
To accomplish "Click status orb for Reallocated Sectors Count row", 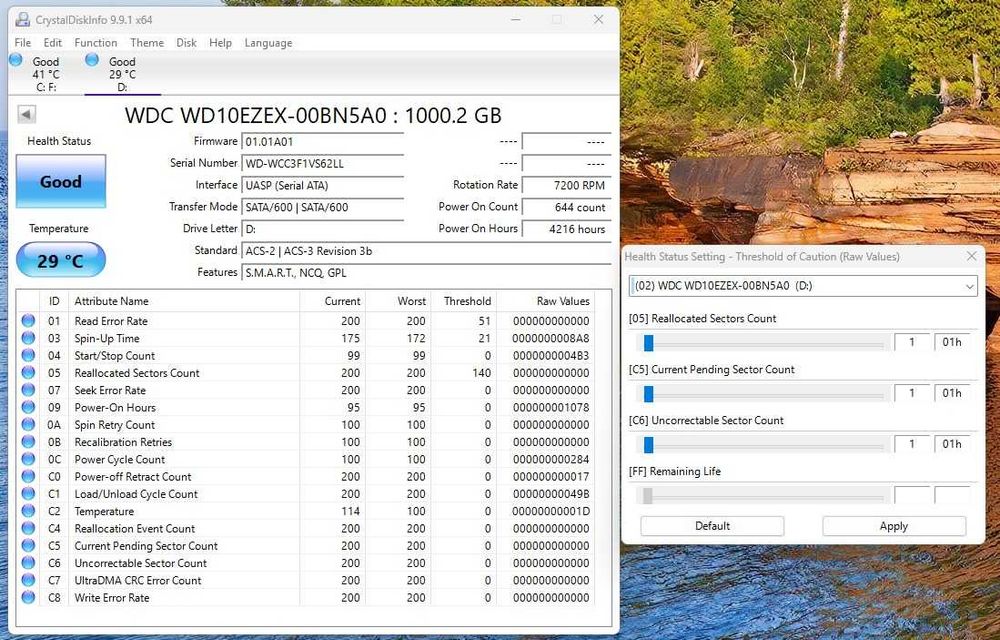I will tap(28, 372).
